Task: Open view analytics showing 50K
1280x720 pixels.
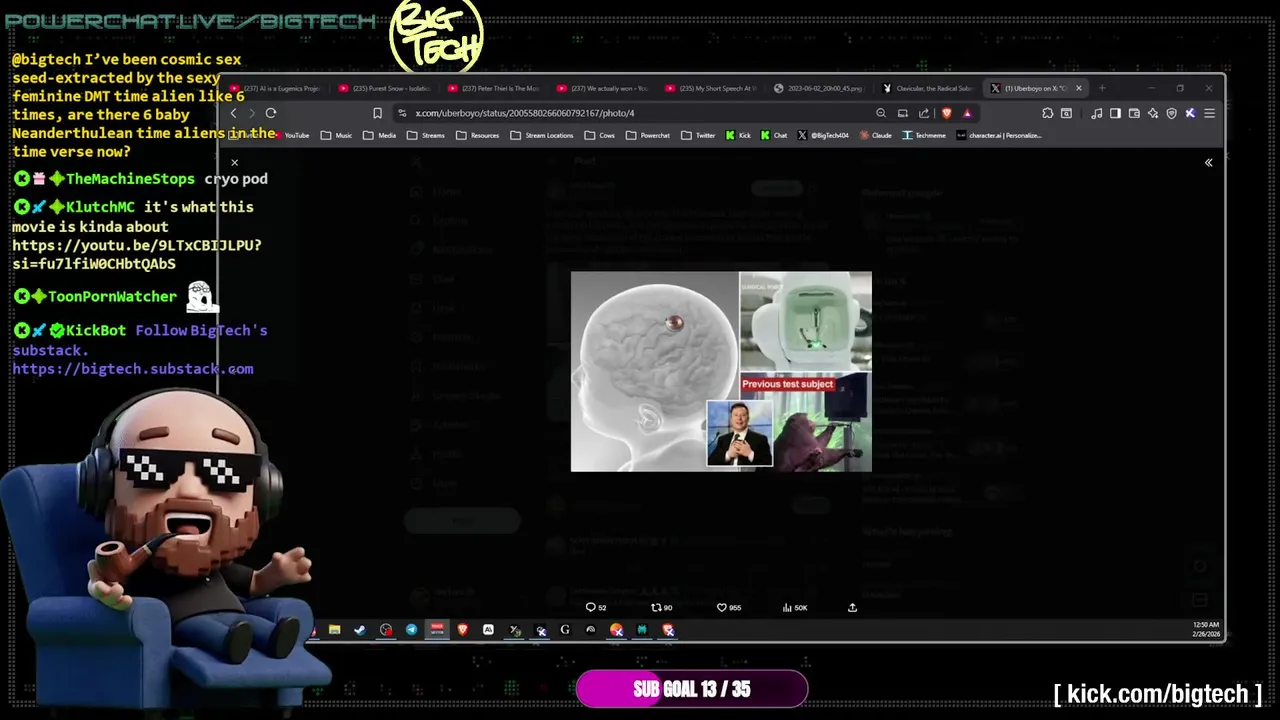Action: coord(795,607)
